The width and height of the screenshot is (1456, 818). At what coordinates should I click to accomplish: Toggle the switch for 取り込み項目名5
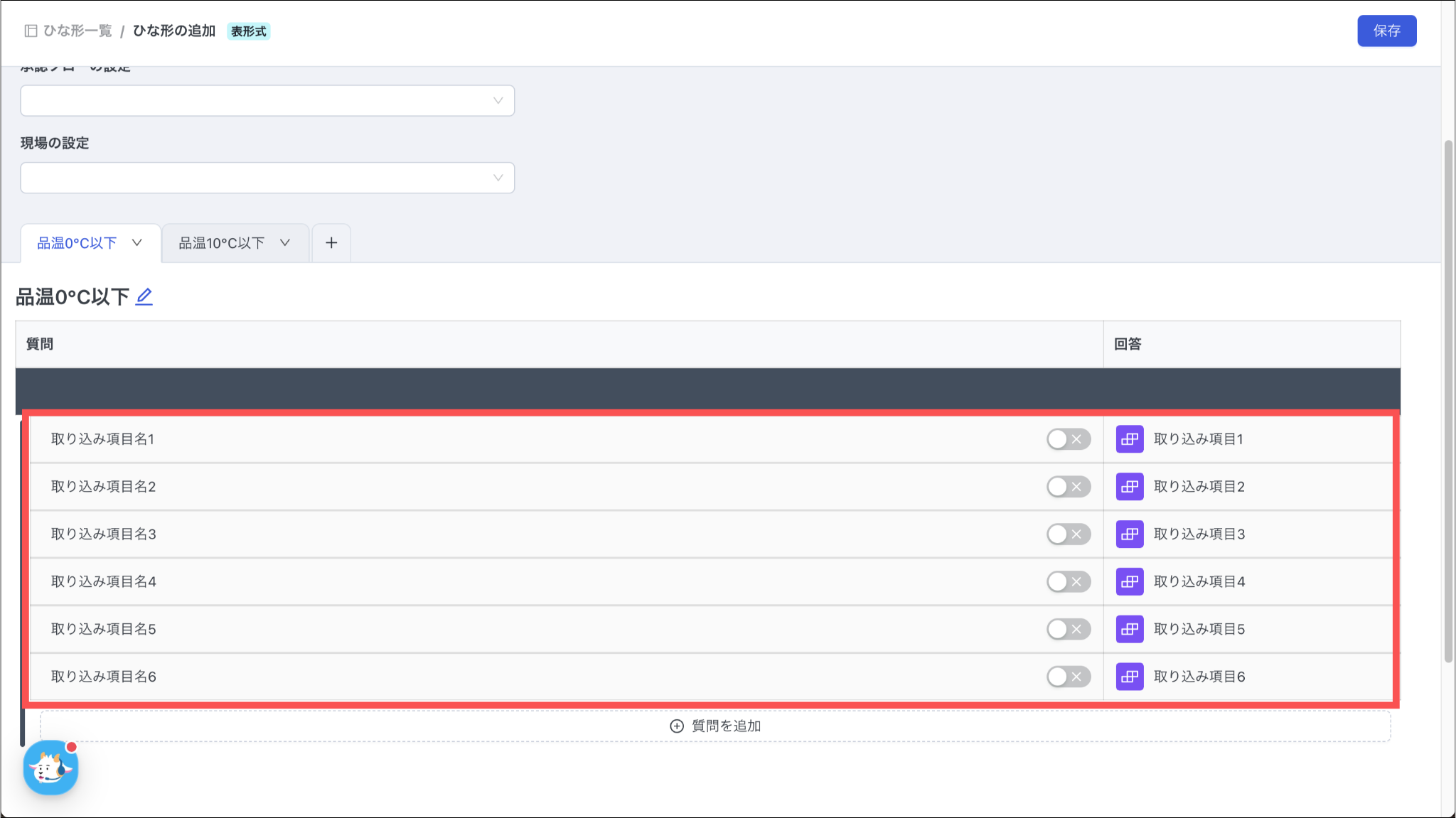point(1068,629)
